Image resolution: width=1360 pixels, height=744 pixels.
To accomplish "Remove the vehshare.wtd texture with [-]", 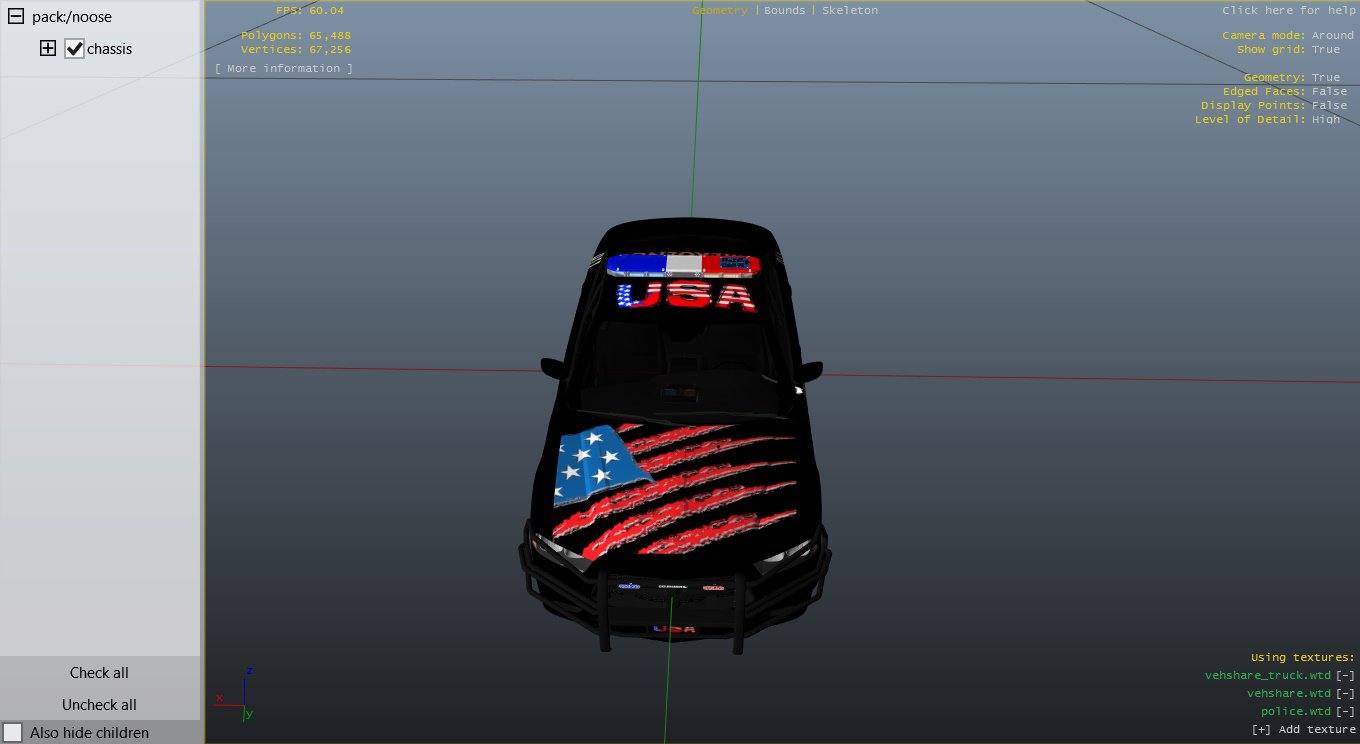I will pyautogui.click(x=1345, y=694).
